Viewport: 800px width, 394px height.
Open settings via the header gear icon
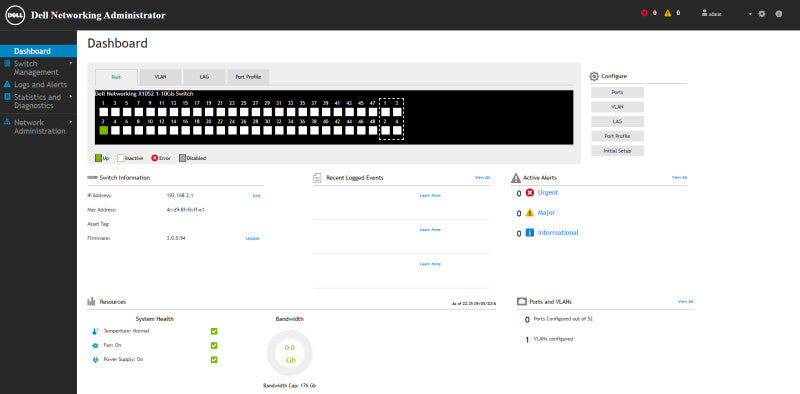coord(762,14)
